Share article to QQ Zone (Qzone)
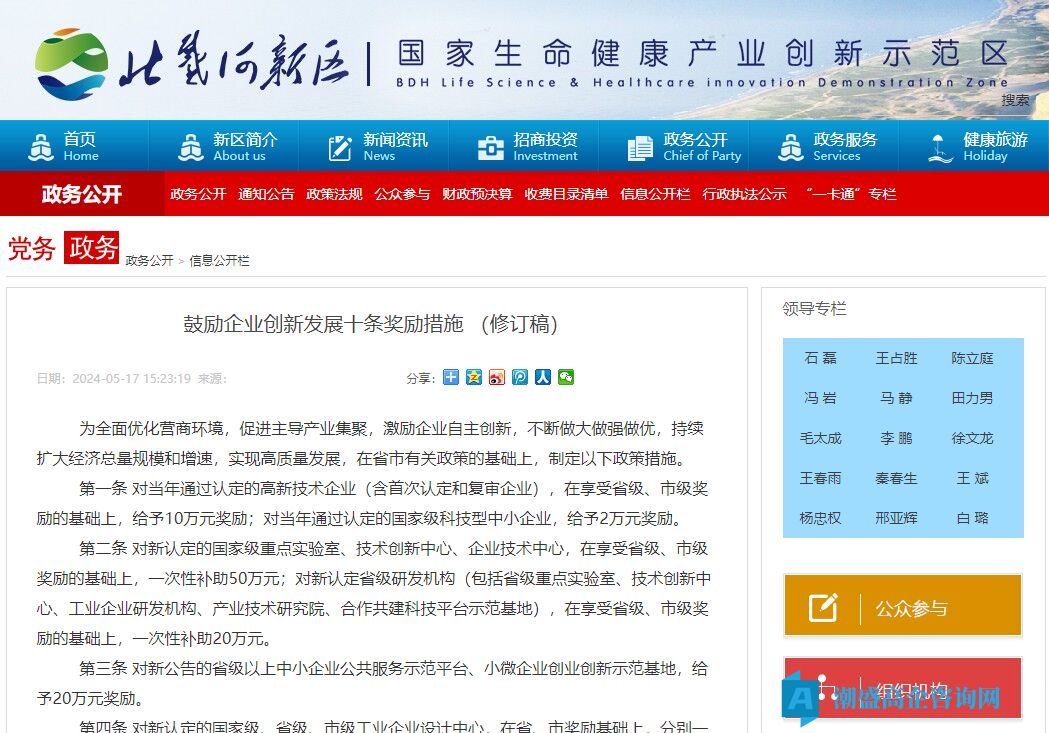 (474, 377)
